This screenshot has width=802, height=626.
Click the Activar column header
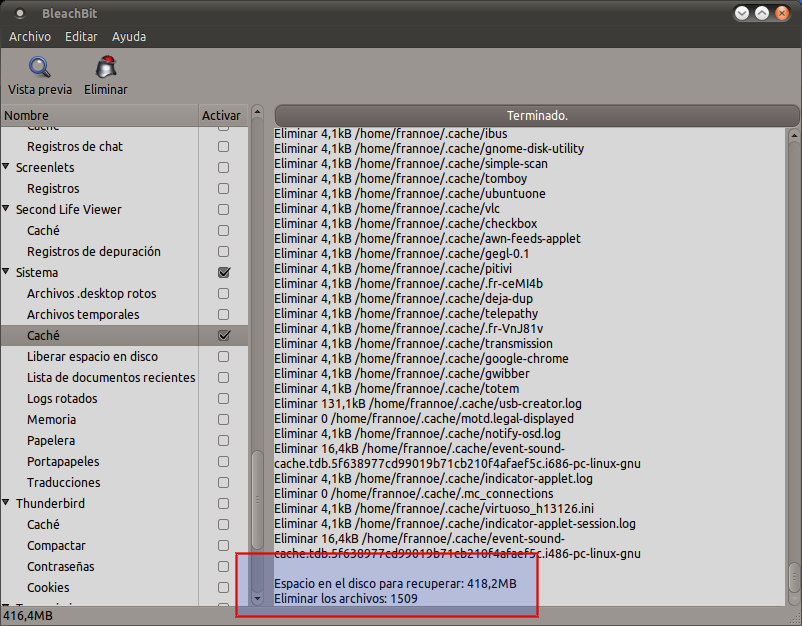point(221,116)
